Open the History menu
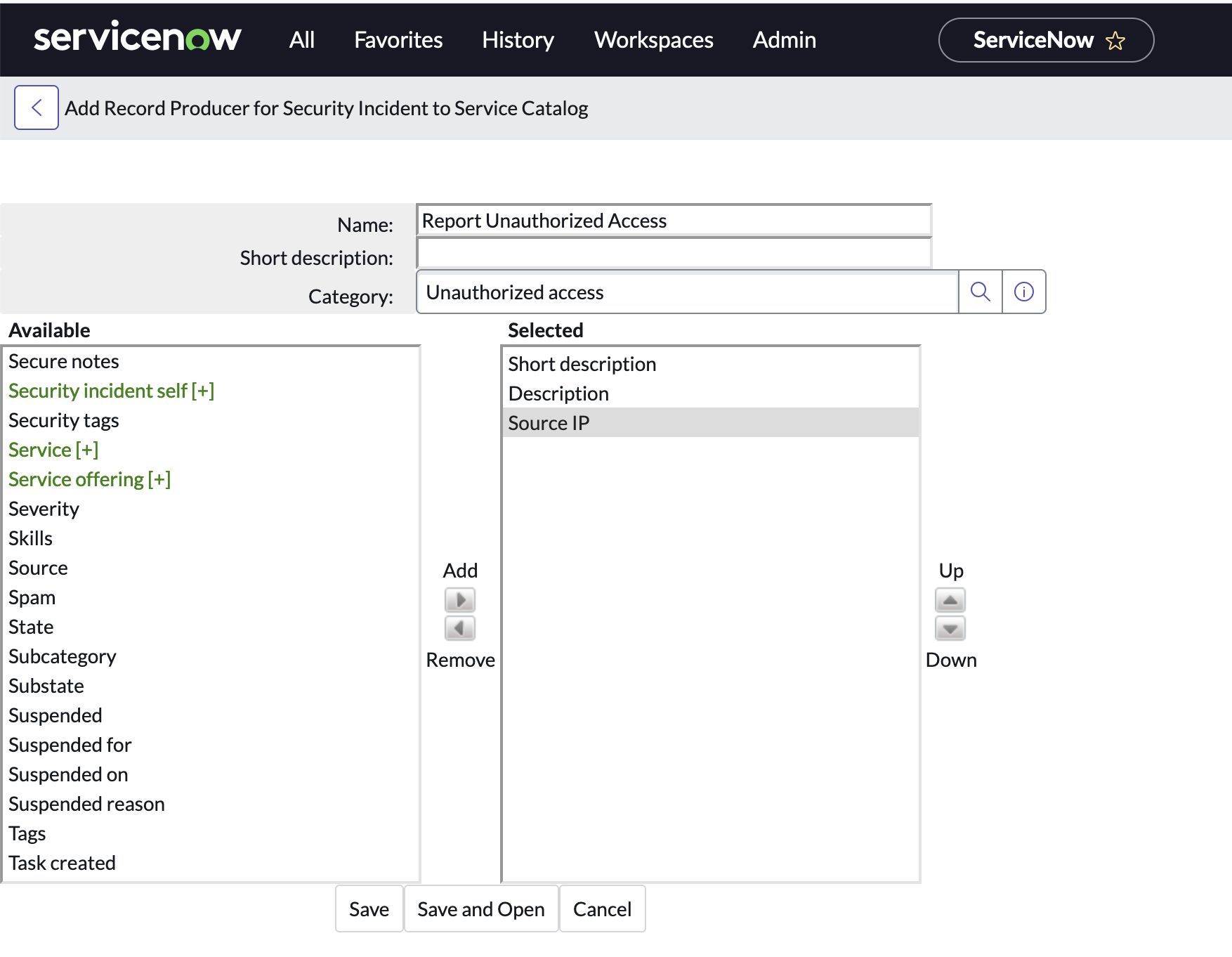 tap(518, 40)
